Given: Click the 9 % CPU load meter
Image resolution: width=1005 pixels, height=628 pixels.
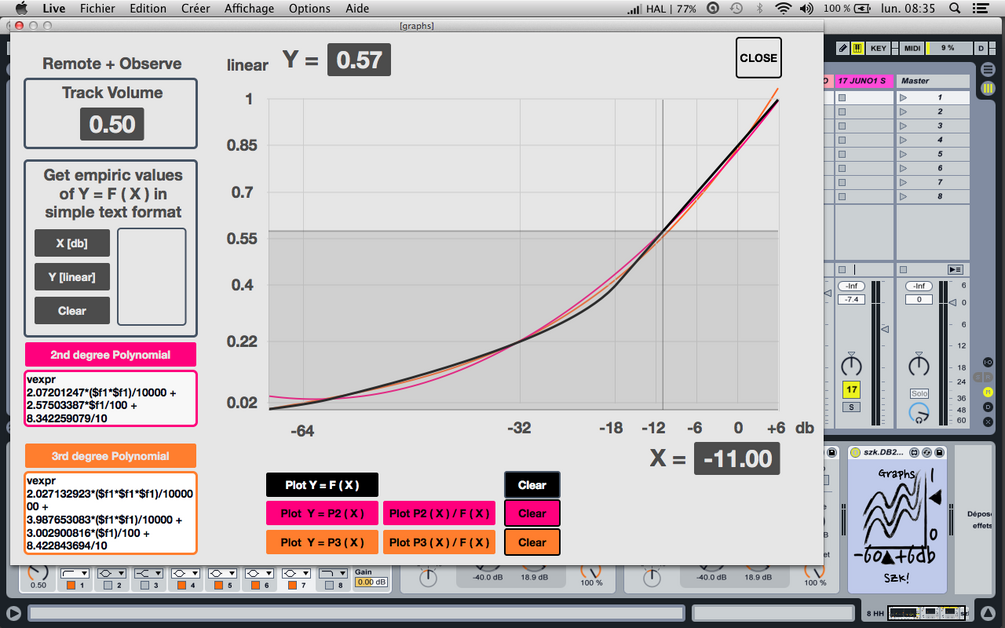Looking at the screenshot, I should (947, 48).
